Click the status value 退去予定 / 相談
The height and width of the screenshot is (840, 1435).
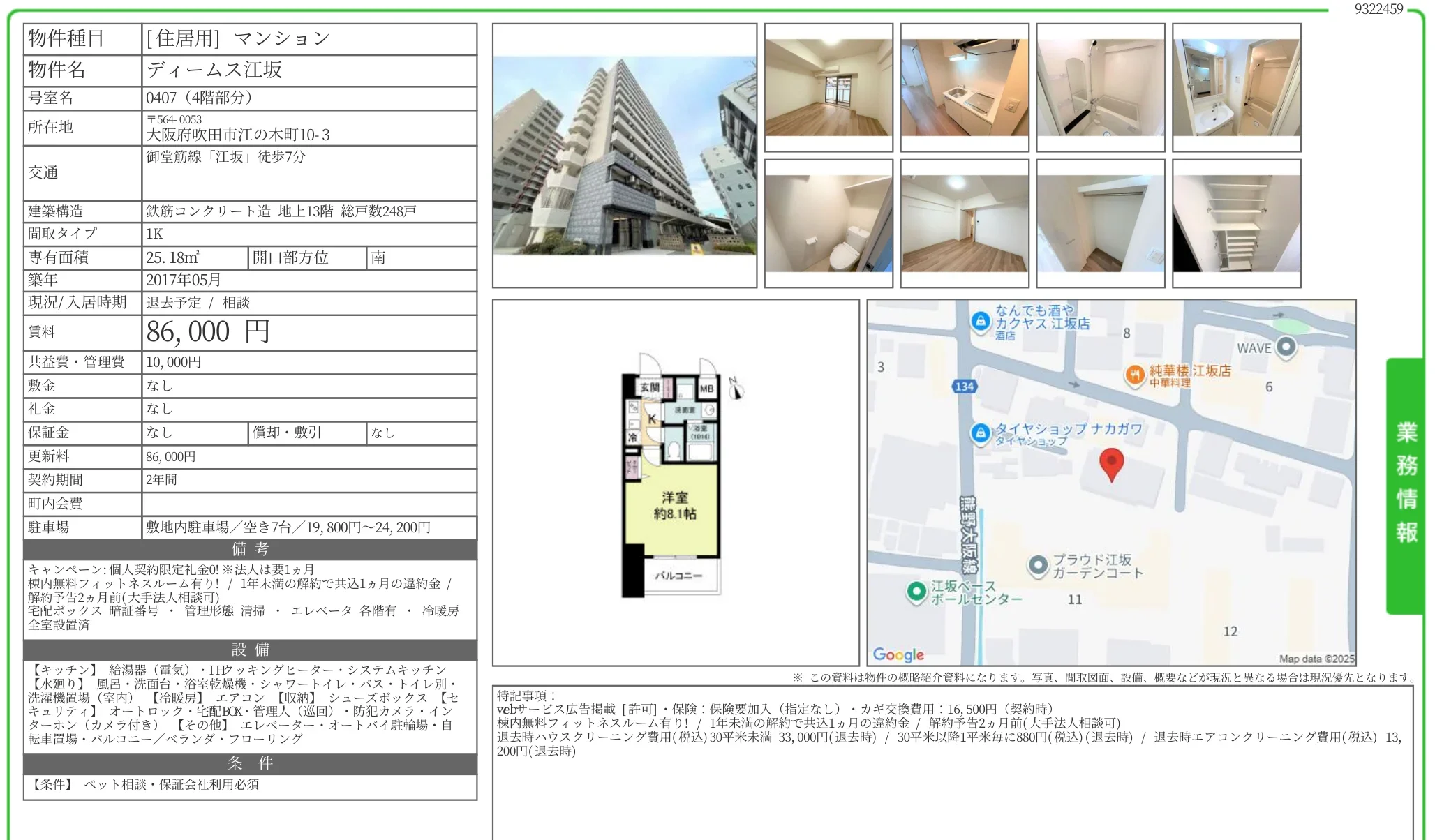pos(198,303)
